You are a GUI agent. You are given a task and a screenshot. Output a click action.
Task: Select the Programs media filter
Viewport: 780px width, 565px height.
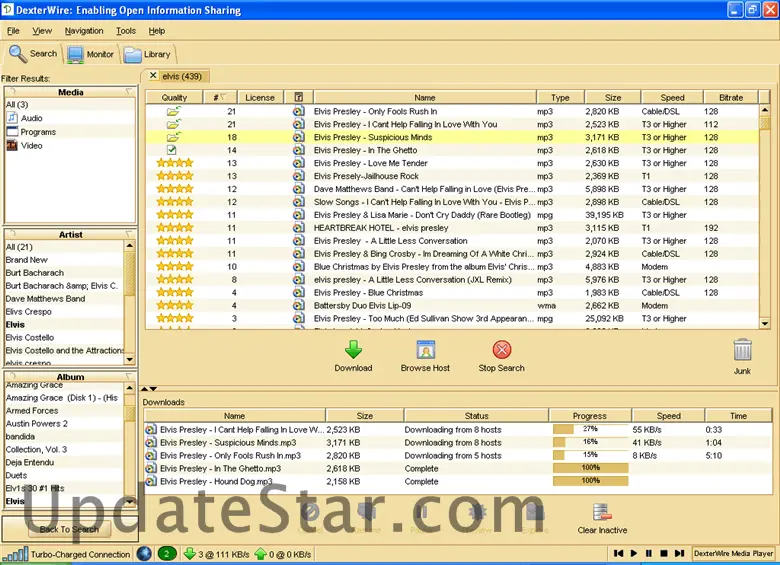pos(31,132)
